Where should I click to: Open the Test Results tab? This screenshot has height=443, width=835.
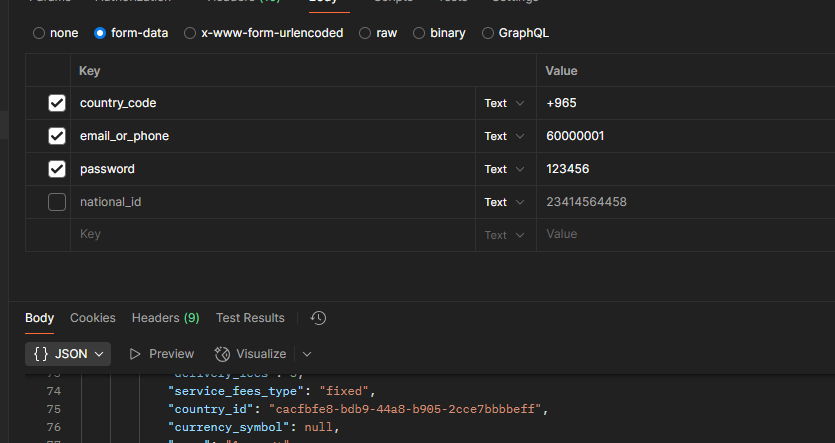[x=250, y=318]
